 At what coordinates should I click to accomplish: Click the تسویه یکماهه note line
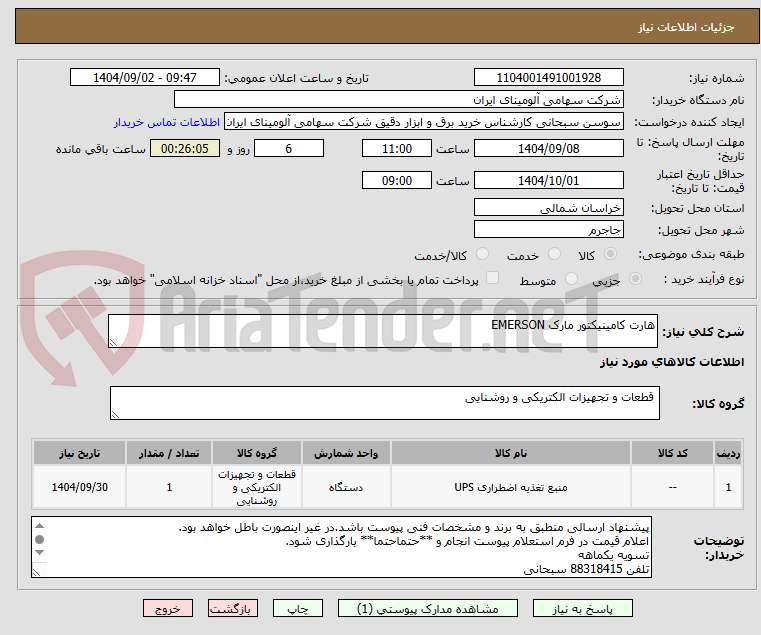[613, 555]
